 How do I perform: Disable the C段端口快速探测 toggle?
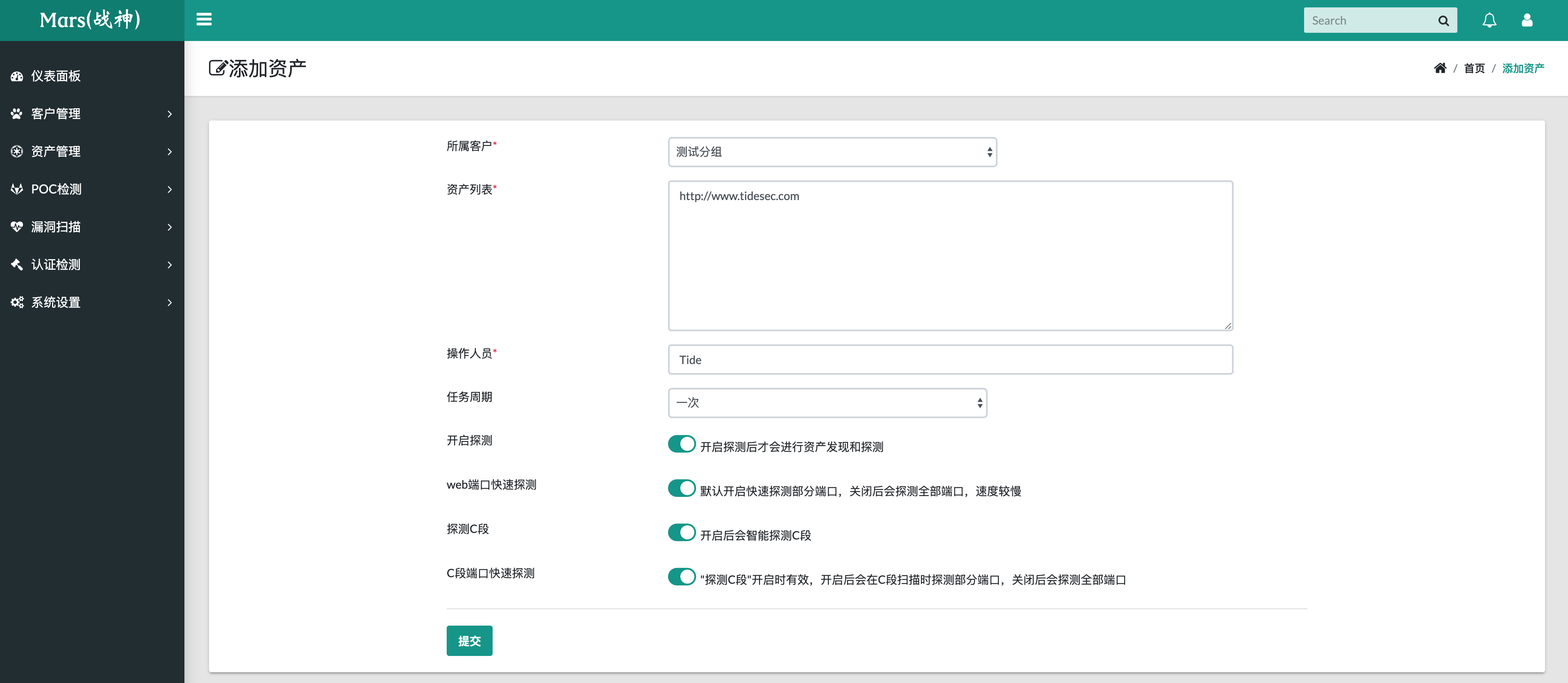pyautogui.click(x=682, y=576)
